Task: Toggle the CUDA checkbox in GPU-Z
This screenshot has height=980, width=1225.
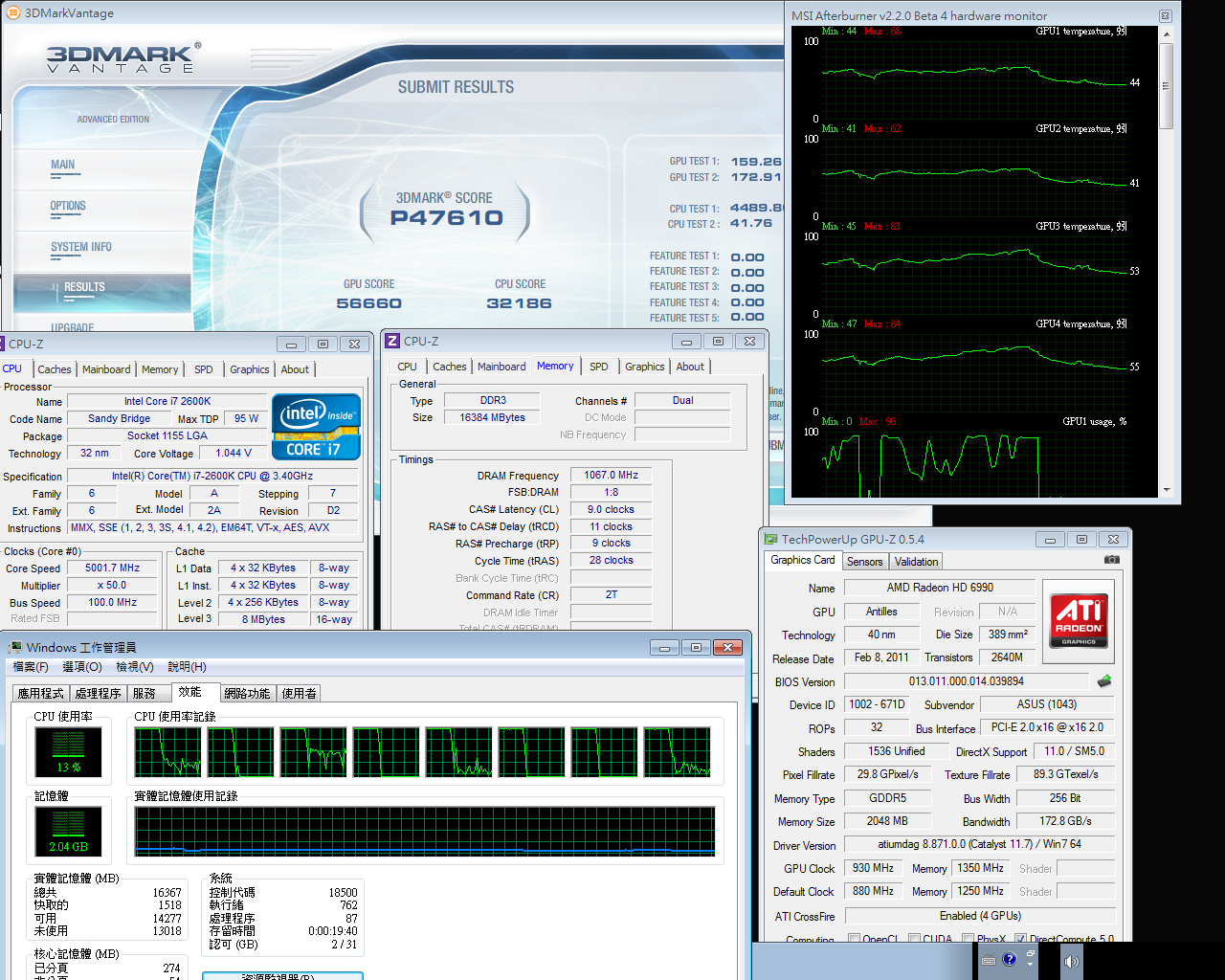Action: 914,940
